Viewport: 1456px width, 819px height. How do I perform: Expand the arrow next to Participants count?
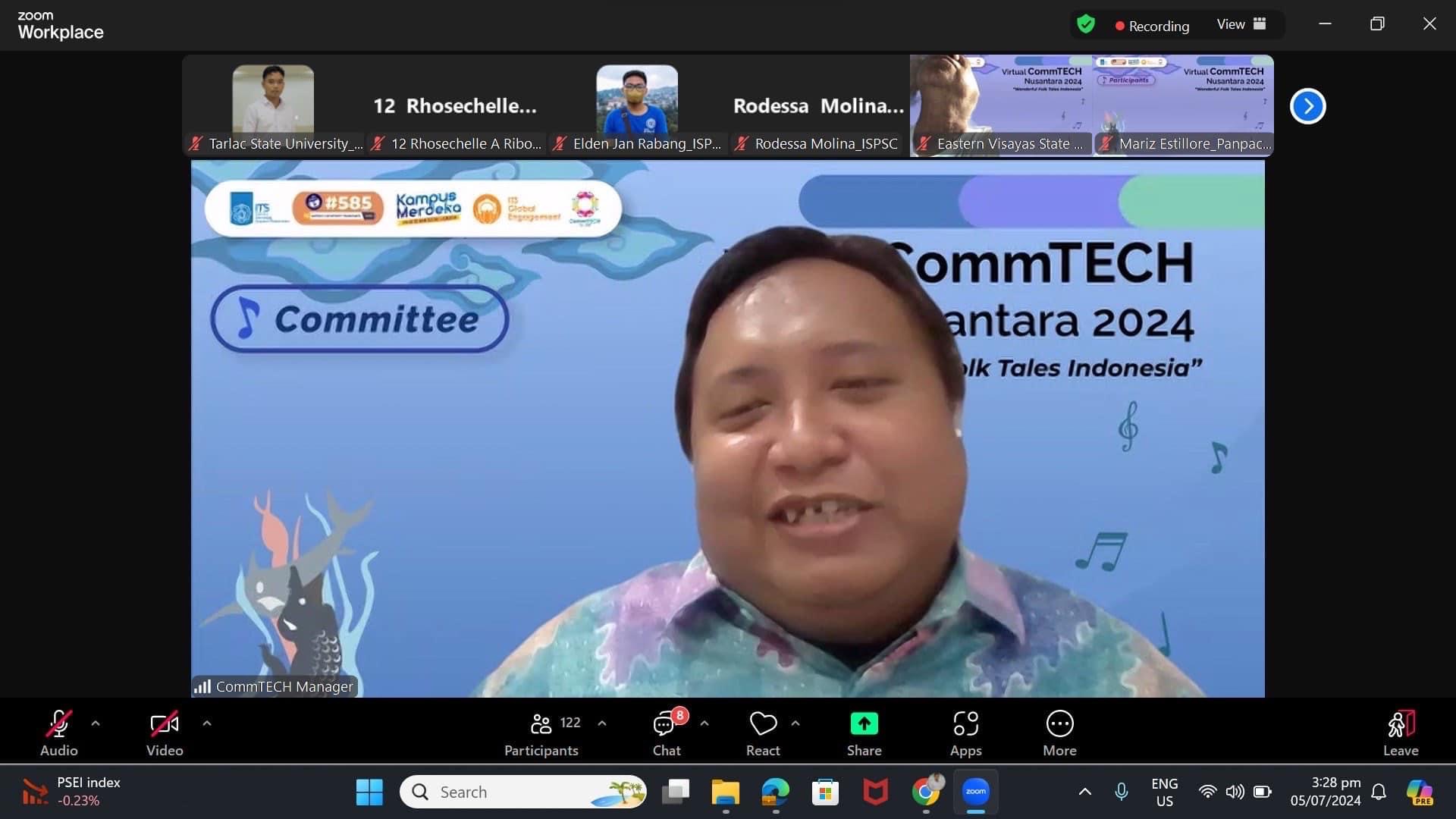(602, 723)
